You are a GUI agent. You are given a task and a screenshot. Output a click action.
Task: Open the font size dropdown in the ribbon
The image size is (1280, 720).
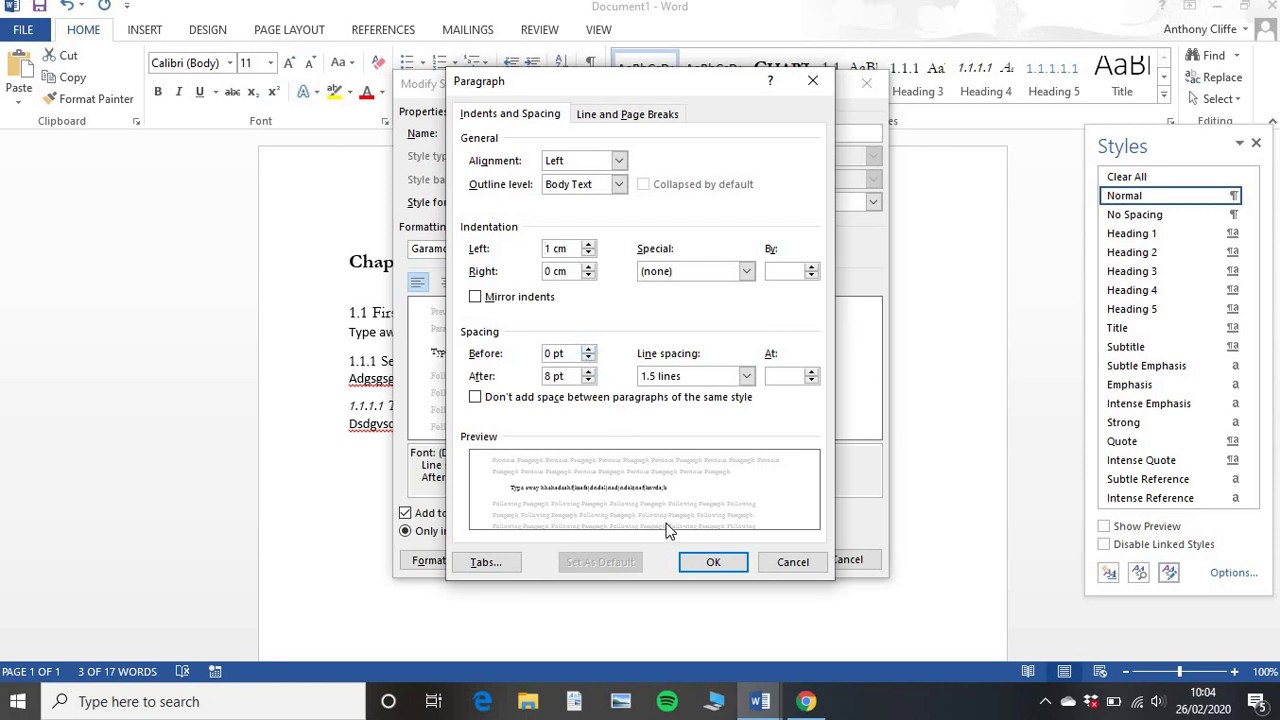(x=270, y=63)
